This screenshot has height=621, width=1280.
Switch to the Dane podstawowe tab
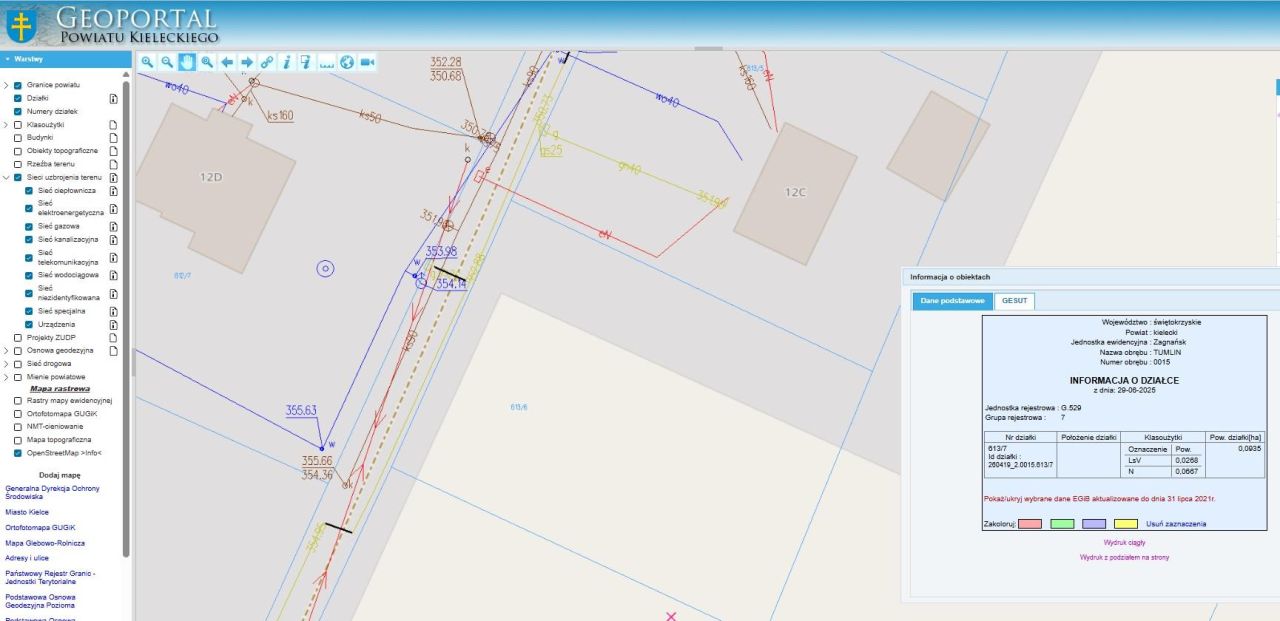(952, 301)
